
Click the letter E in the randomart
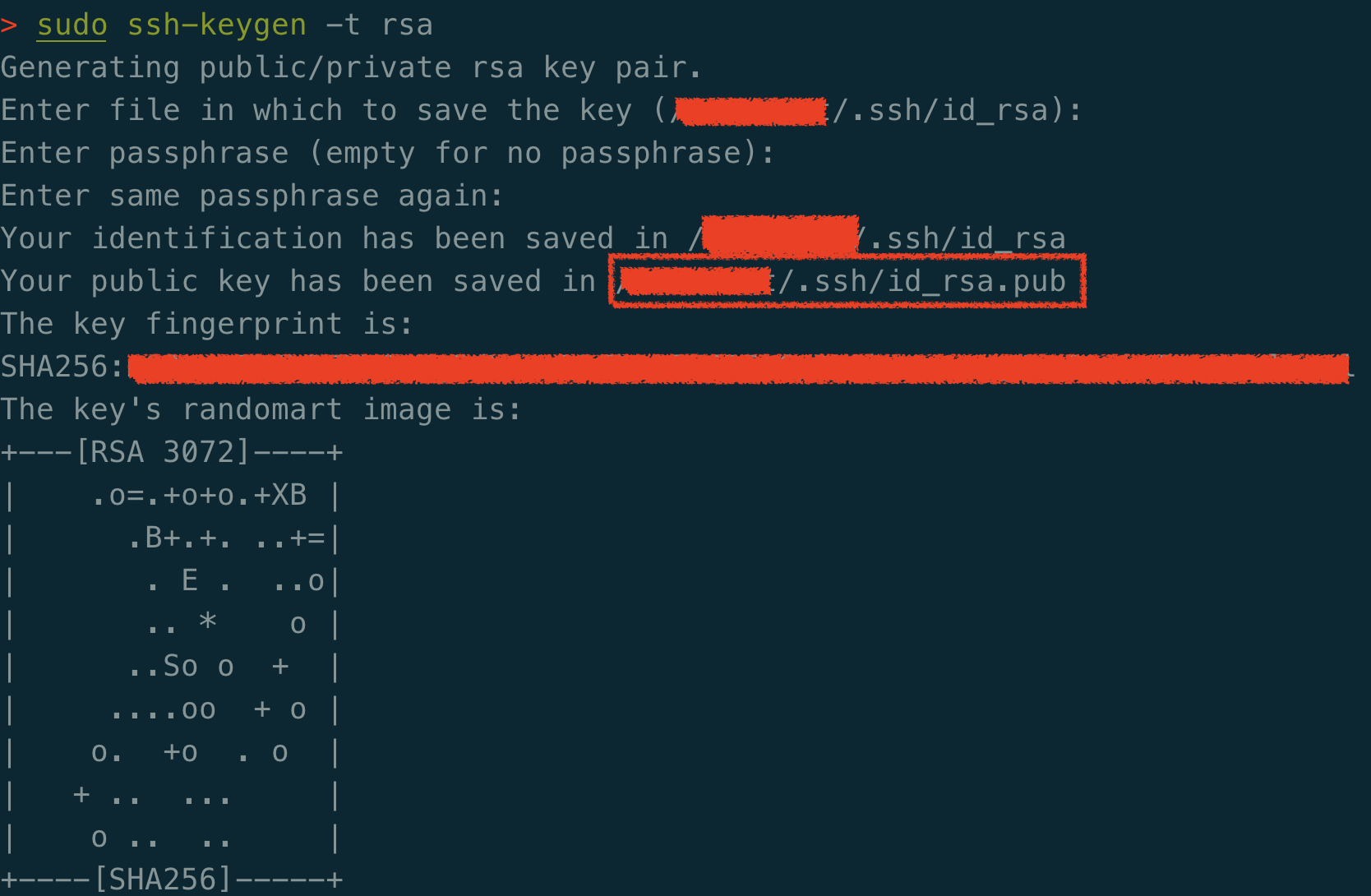pyautogui.click(x=190, y=580)
